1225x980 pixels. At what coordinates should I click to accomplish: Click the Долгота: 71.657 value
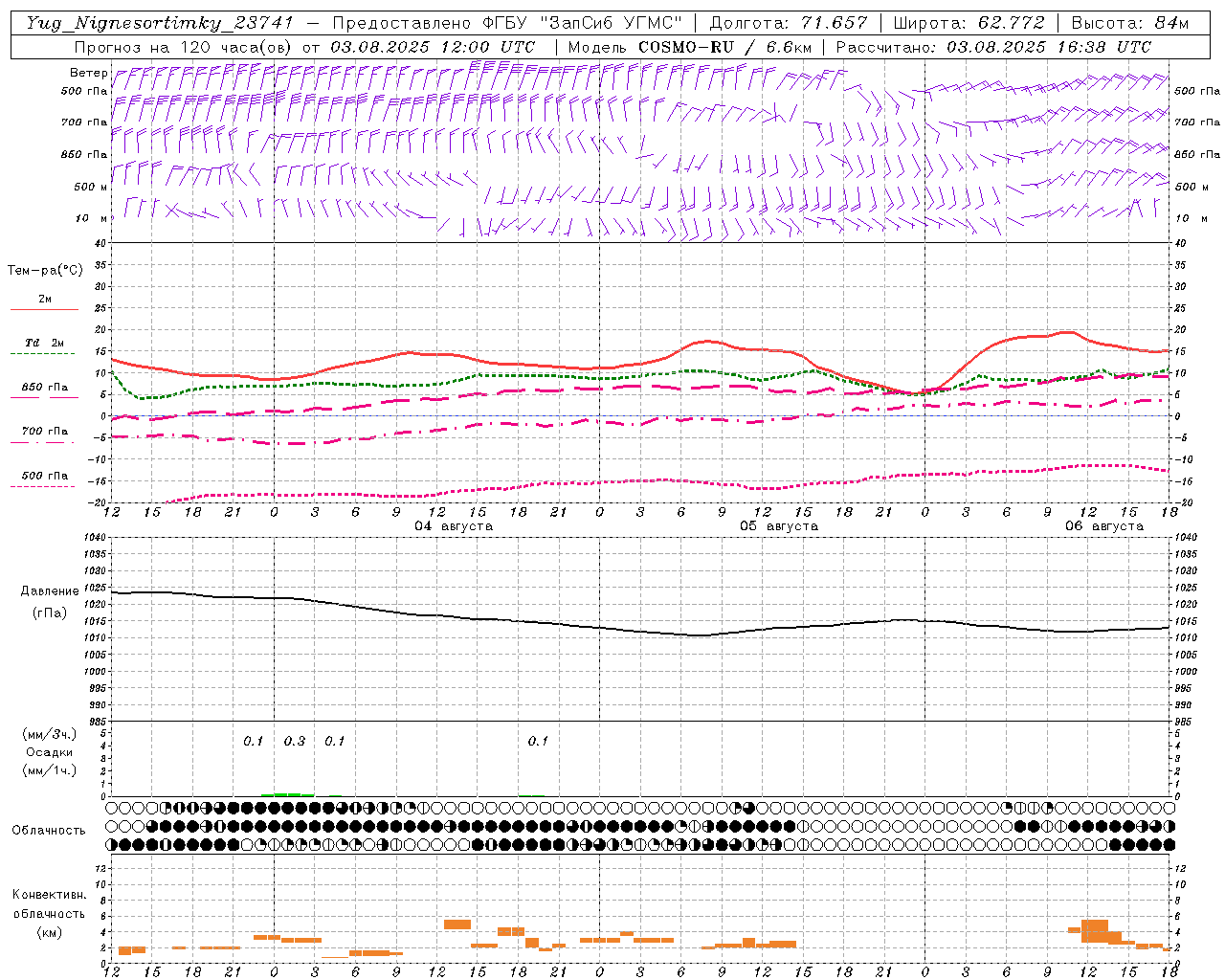click(789, 23)
